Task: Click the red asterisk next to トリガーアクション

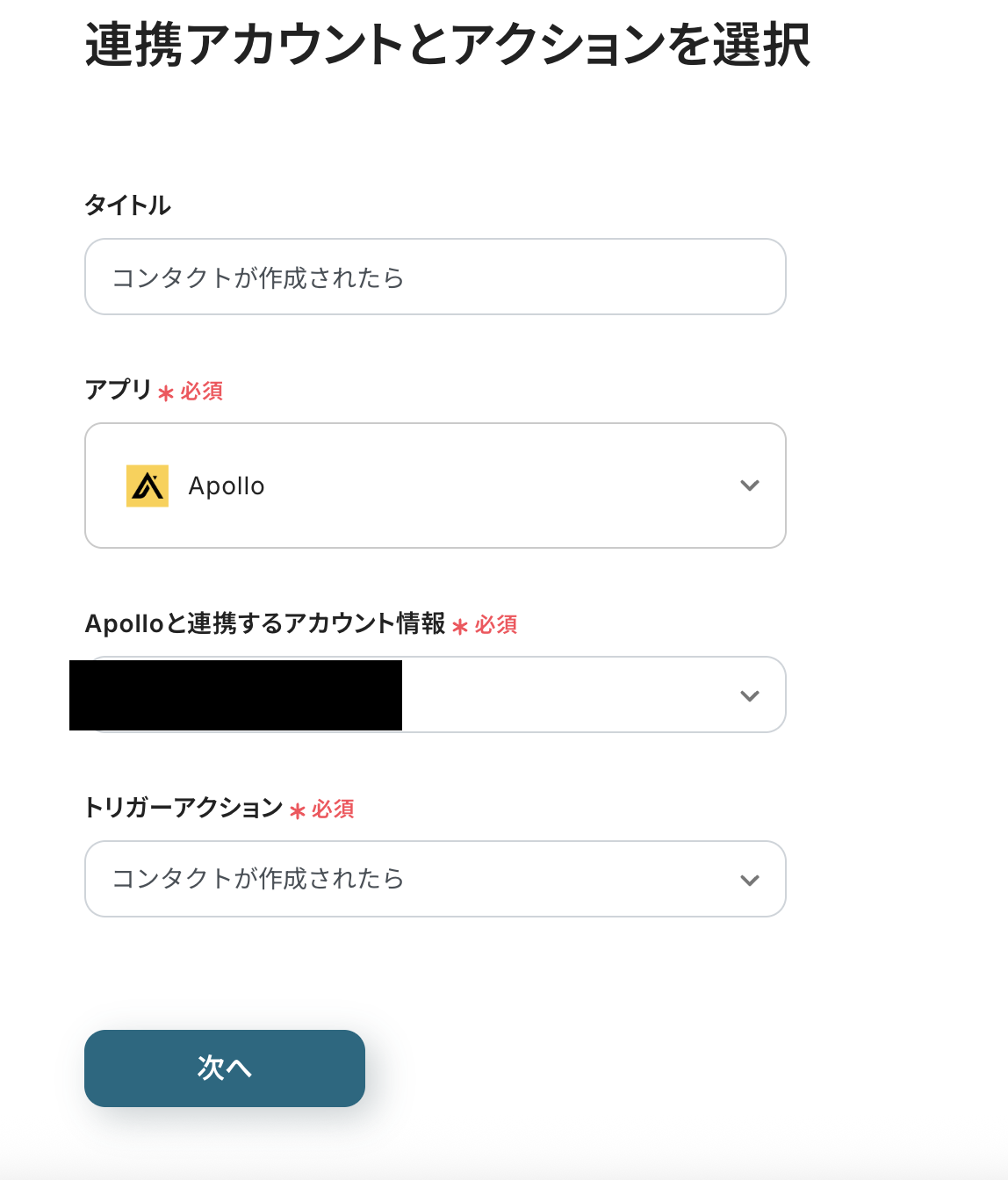Action: point(298,810)
